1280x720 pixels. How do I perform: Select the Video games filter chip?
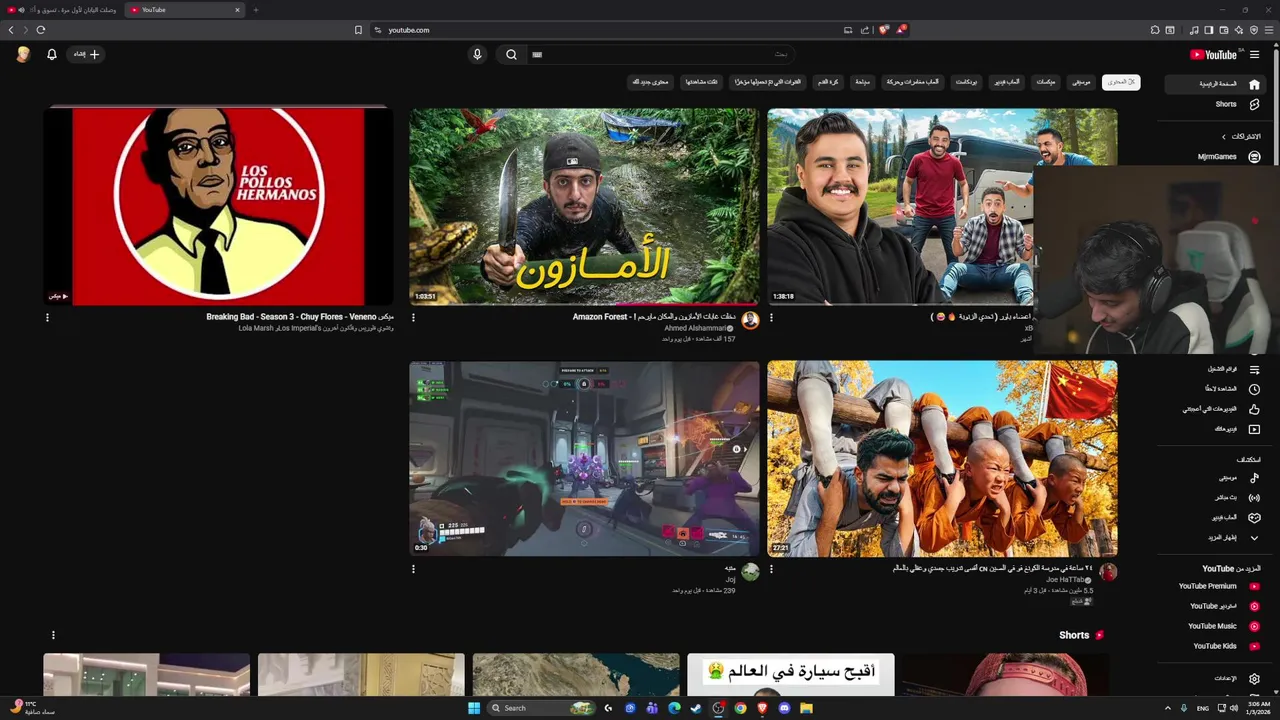tap(1006, 82)
